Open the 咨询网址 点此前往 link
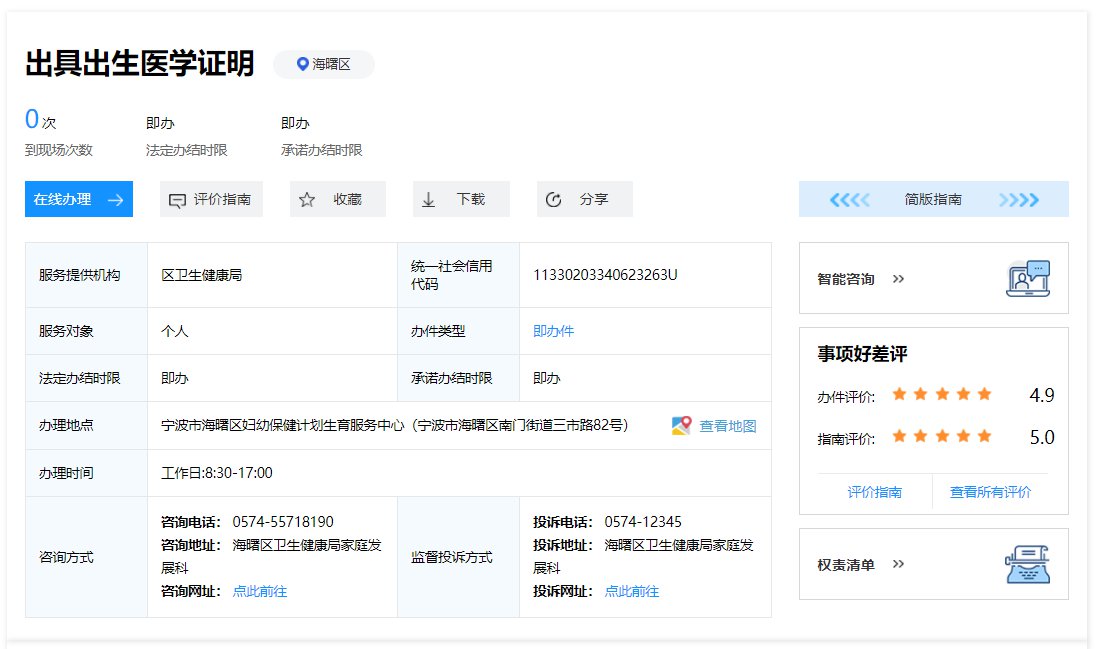 [x=259, y=591]
